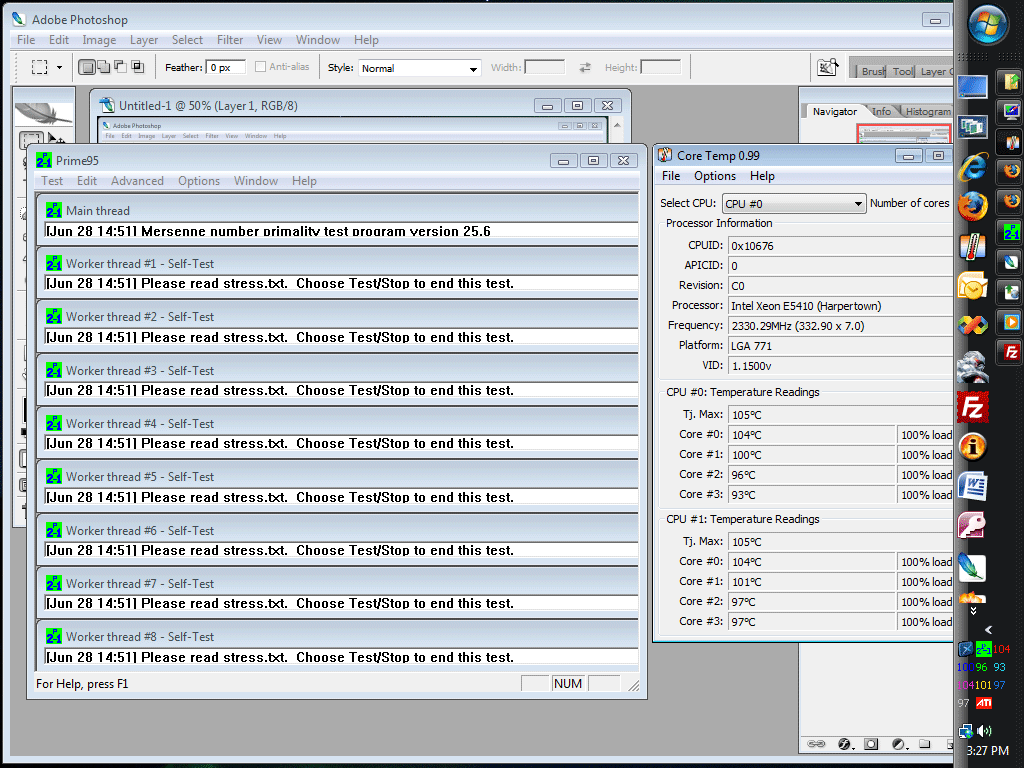Select 'Worker thread #8 - Self-Test' title

click(x=140, y=637)
